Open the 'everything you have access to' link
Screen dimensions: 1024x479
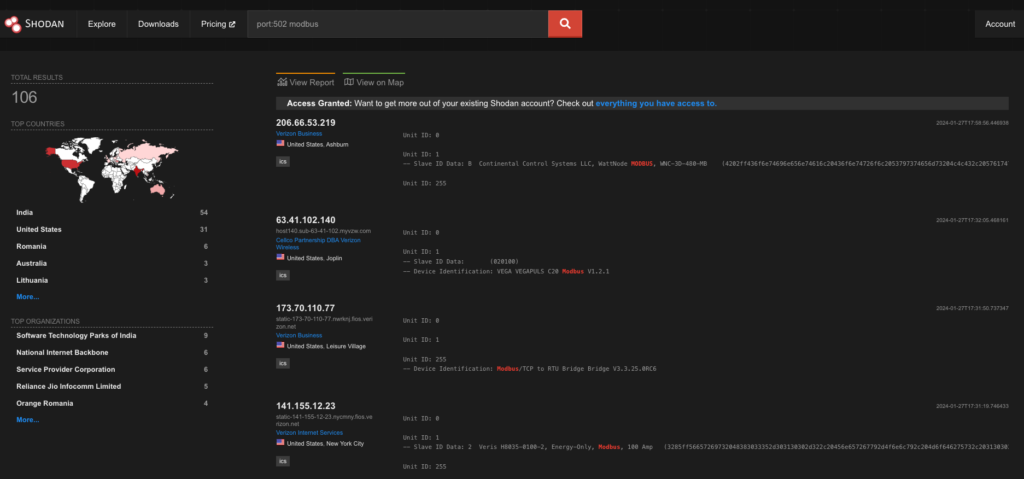tap(656, 103)
